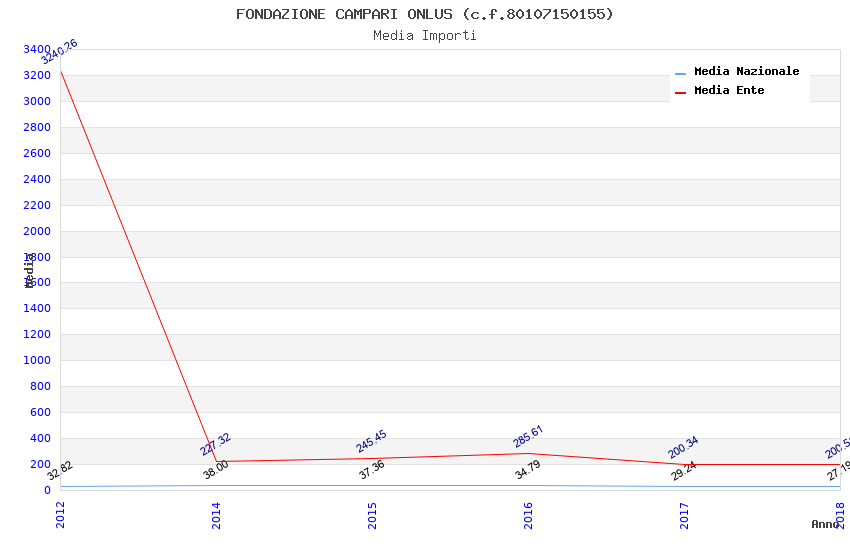This screenshot has height=550, width=850.
Task: Click the blue Media Nazionale legend swatch
Action: [x=680, y=73]
